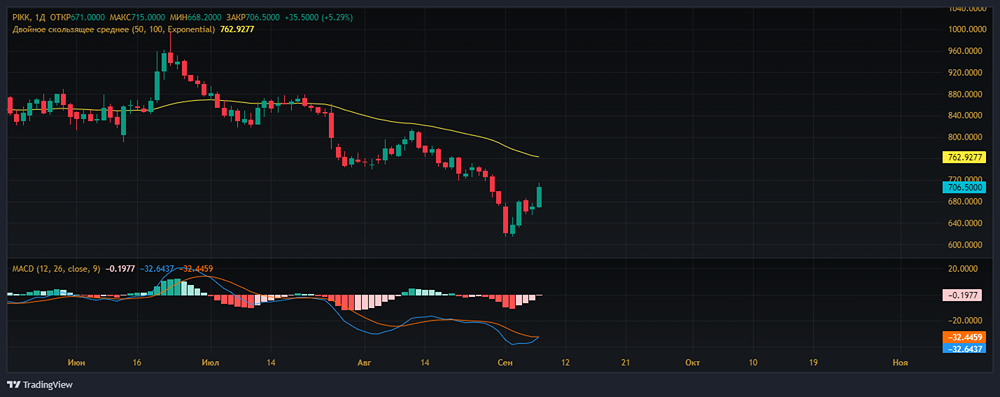
Task: Click the yellow 762.9277 price axis label
Action: pyautogui.click(x=964, y=157)
